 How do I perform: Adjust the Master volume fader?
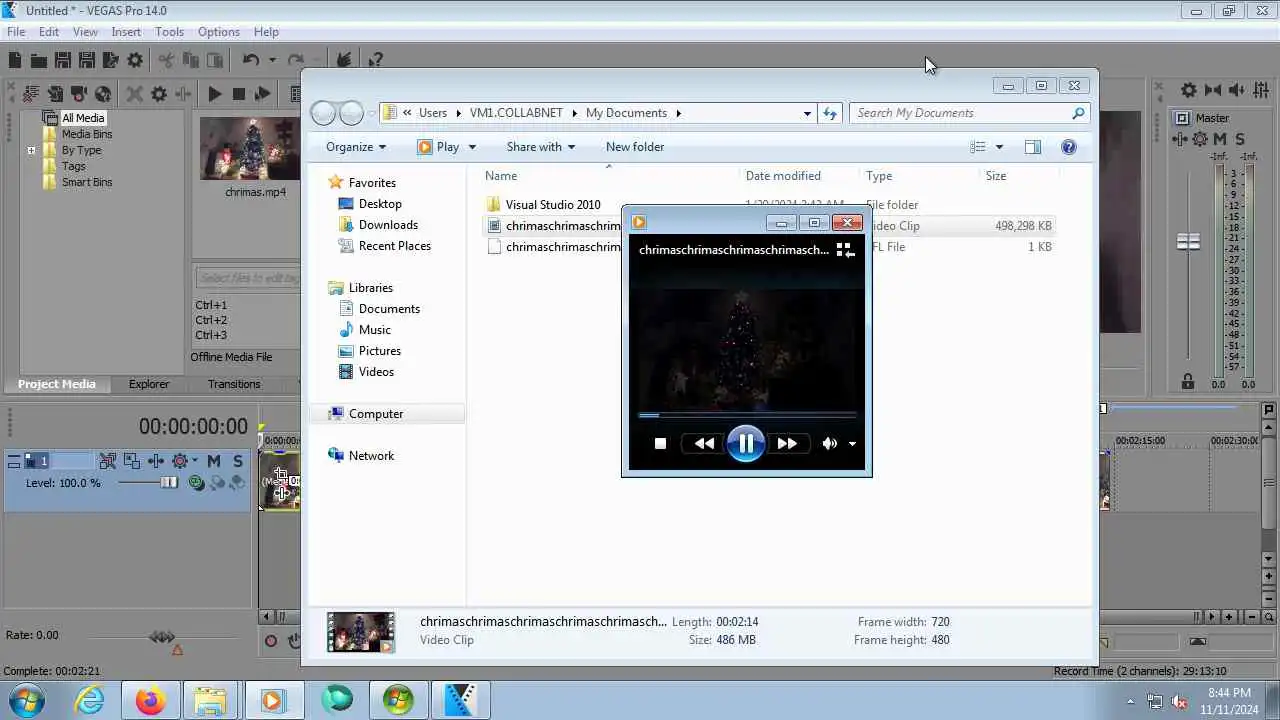tap(1188, 242)
